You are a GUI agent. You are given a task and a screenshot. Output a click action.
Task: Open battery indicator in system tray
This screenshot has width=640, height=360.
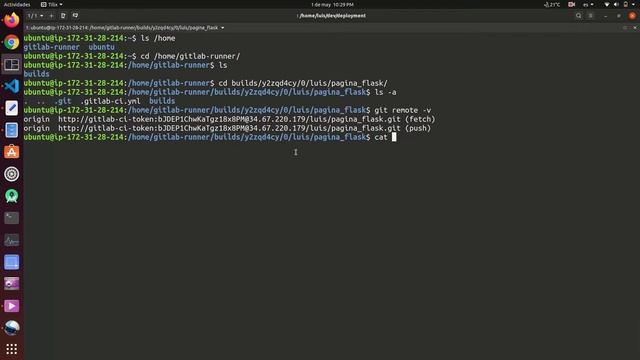[x=626, y=4]
